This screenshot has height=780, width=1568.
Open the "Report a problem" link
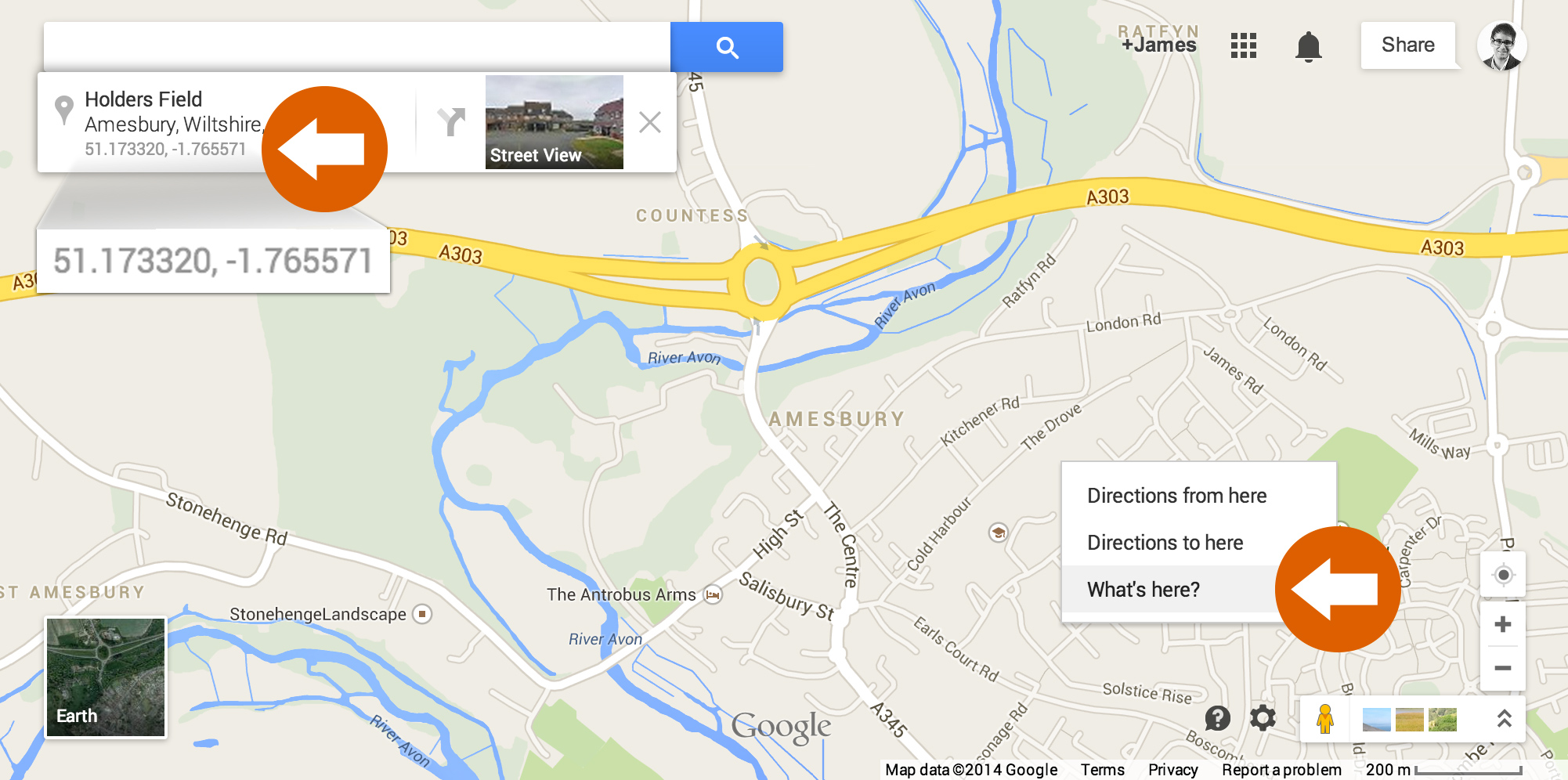coord(1281,770)
